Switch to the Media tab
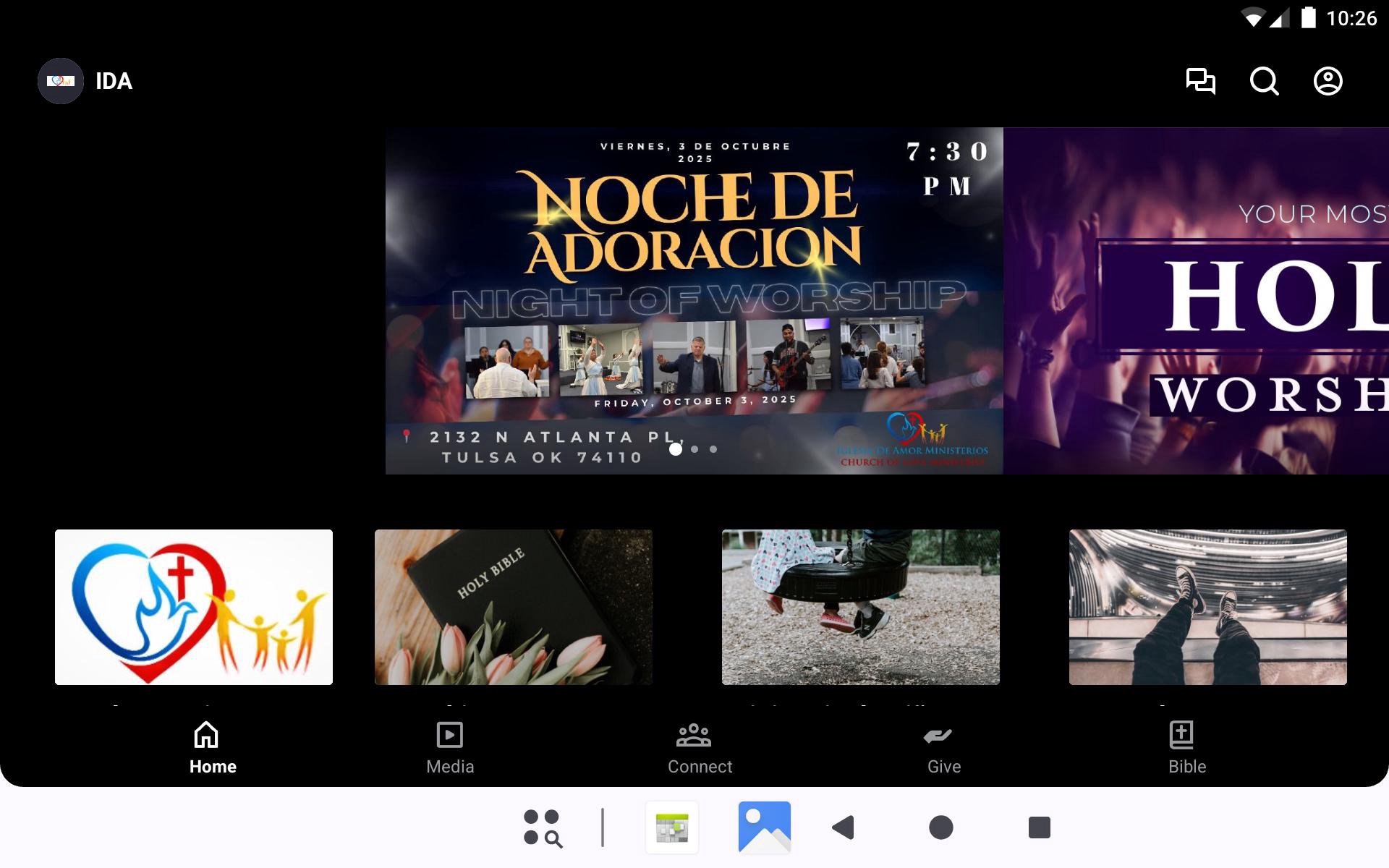This screenshot has width=1389, height=868. (x=450, y=749)
